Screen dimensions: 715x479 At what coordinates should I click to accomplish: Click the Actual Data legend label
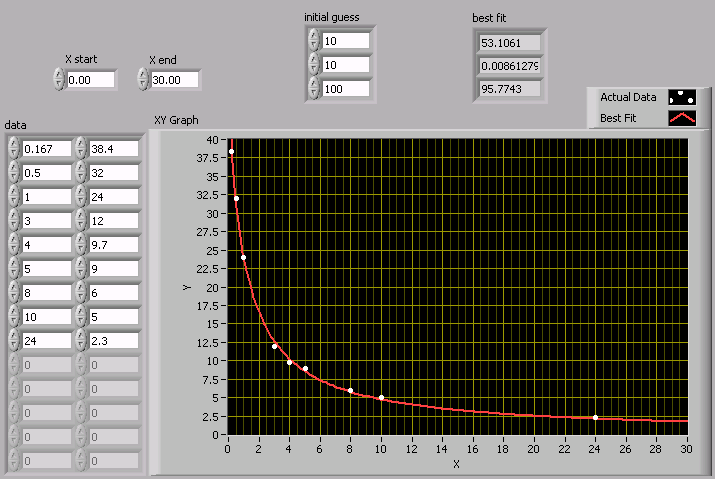pyautogui.click(x=628, y=97)
